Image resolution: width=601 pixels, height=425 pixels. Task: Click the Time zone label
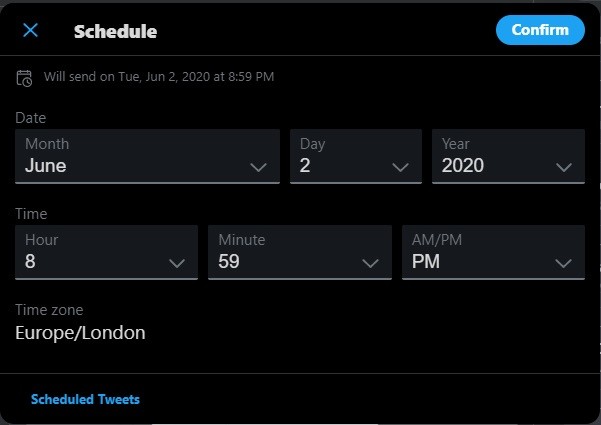tap(49, 309)
